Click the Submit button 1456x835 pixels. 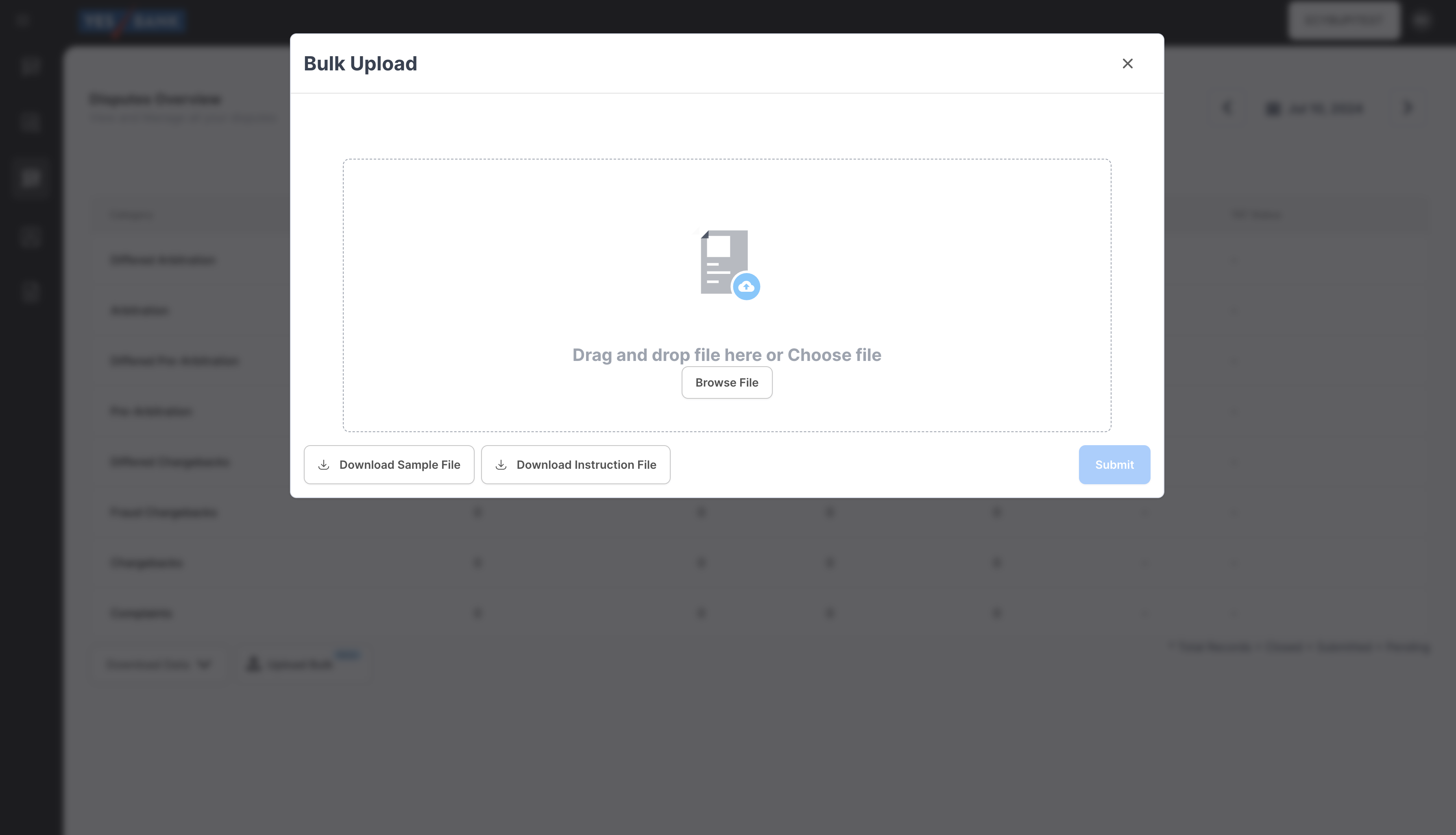[1114, 465]
